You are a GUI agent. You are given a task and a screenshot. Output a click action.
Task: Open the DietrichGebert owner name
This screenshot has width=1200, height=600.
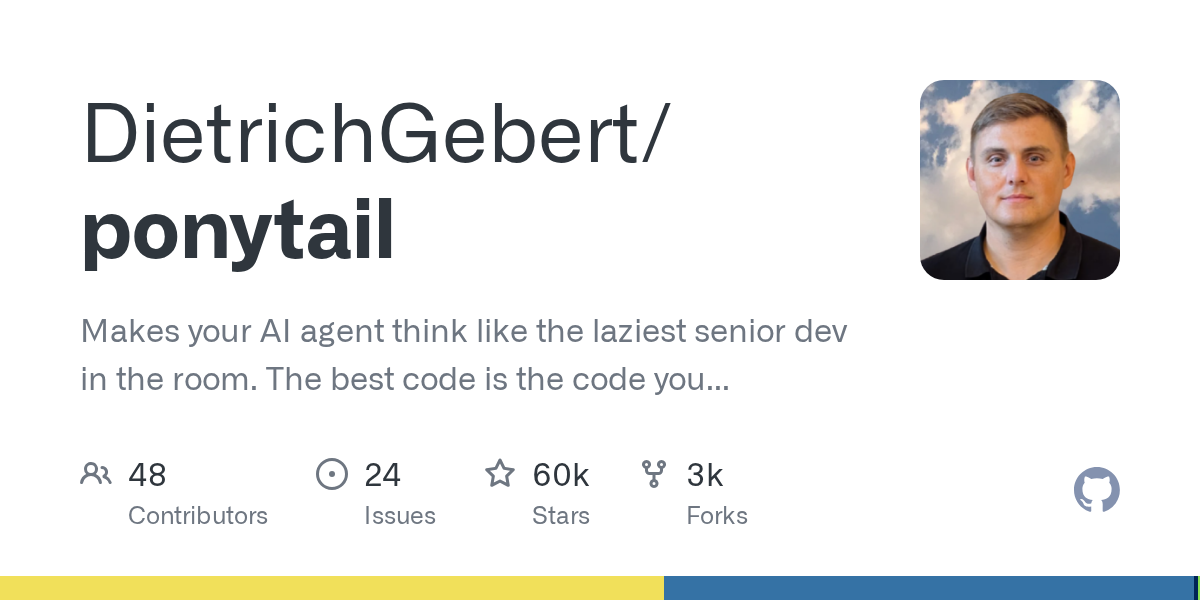point(371,133)
